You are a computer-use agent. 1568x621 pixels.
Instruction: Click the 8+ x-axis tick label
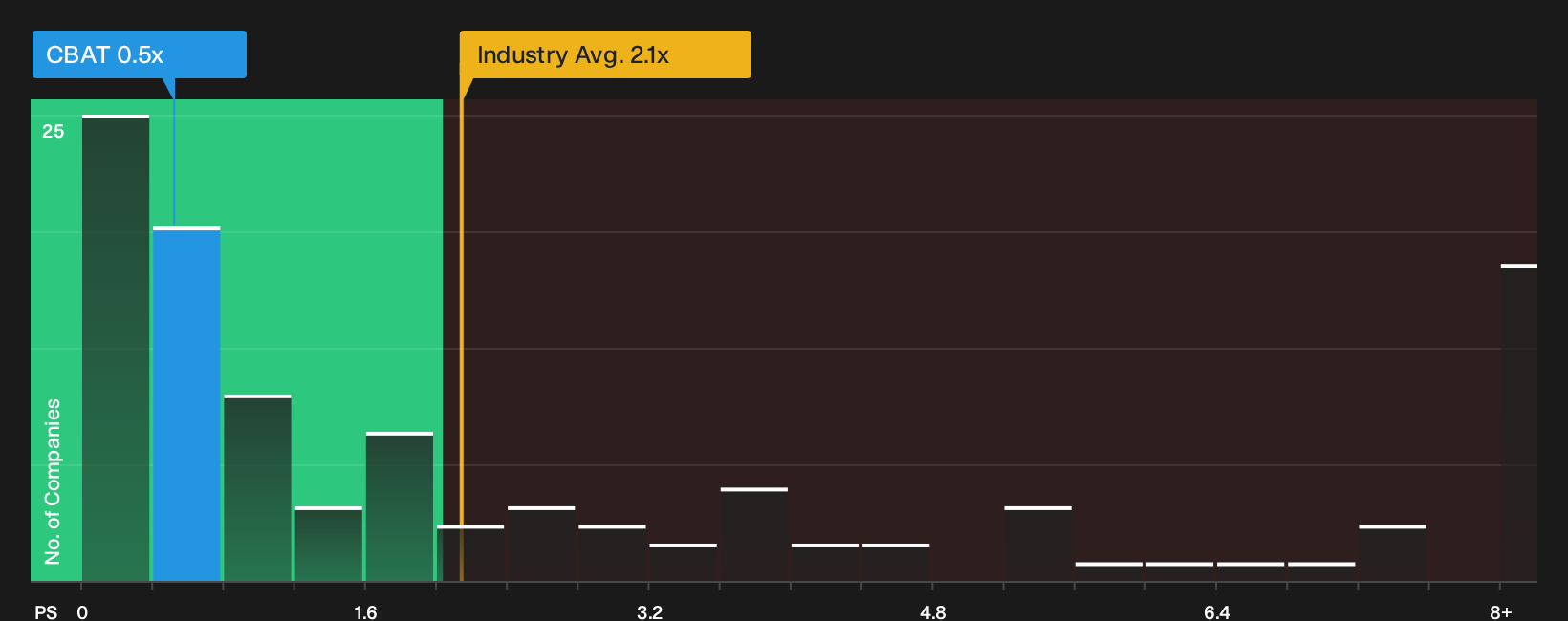click(x=1501, y=612)
